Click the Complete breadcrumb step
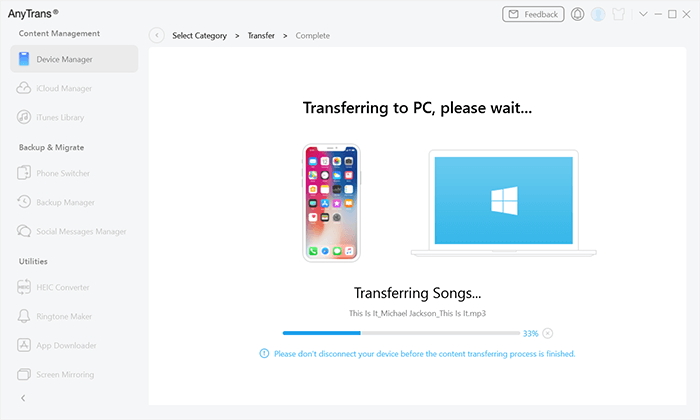 312,35
